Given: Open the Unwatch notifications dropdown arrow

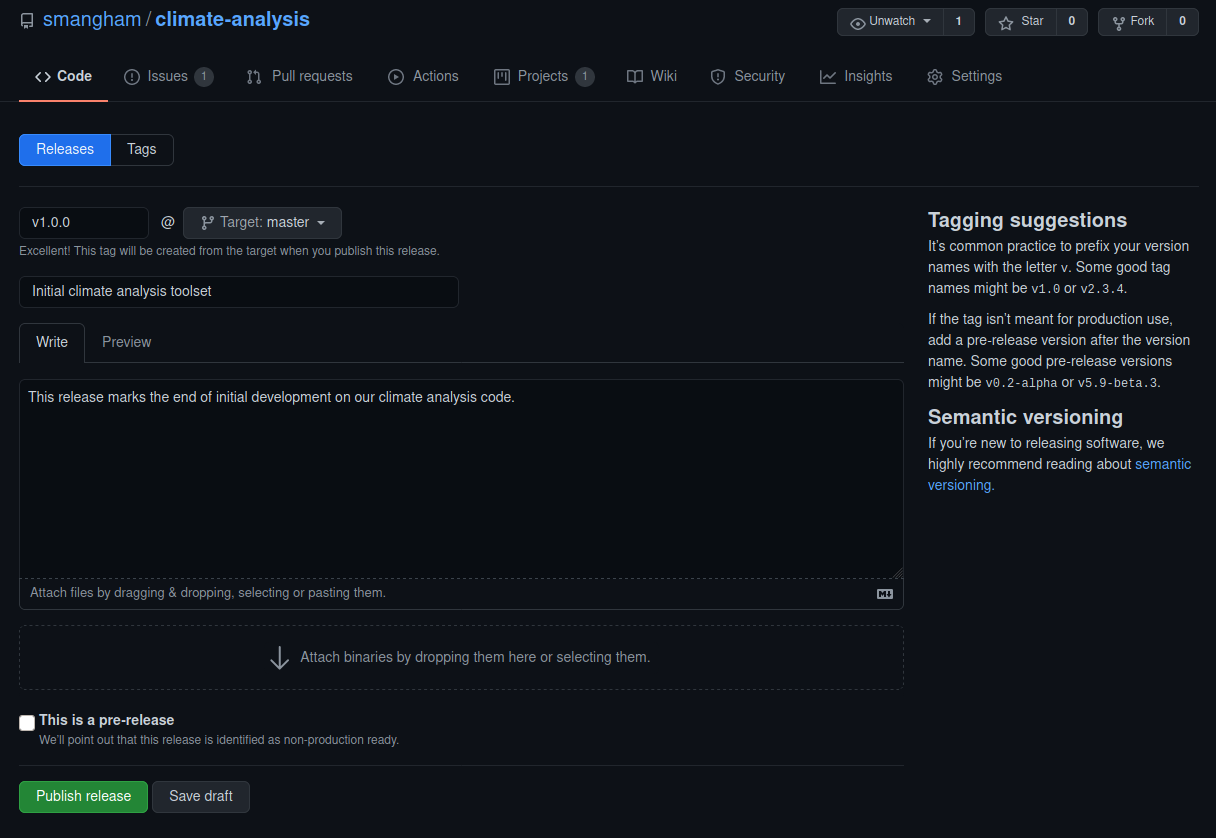Looking at the screenshot, I should click(927, 22).
